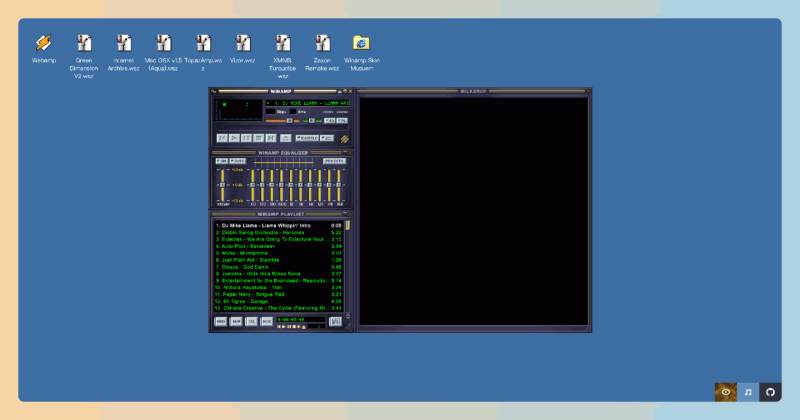Screen dimensions: 800x420
Task: Toggle the equalizer AUTO button
Action: (x=237, y=161)
